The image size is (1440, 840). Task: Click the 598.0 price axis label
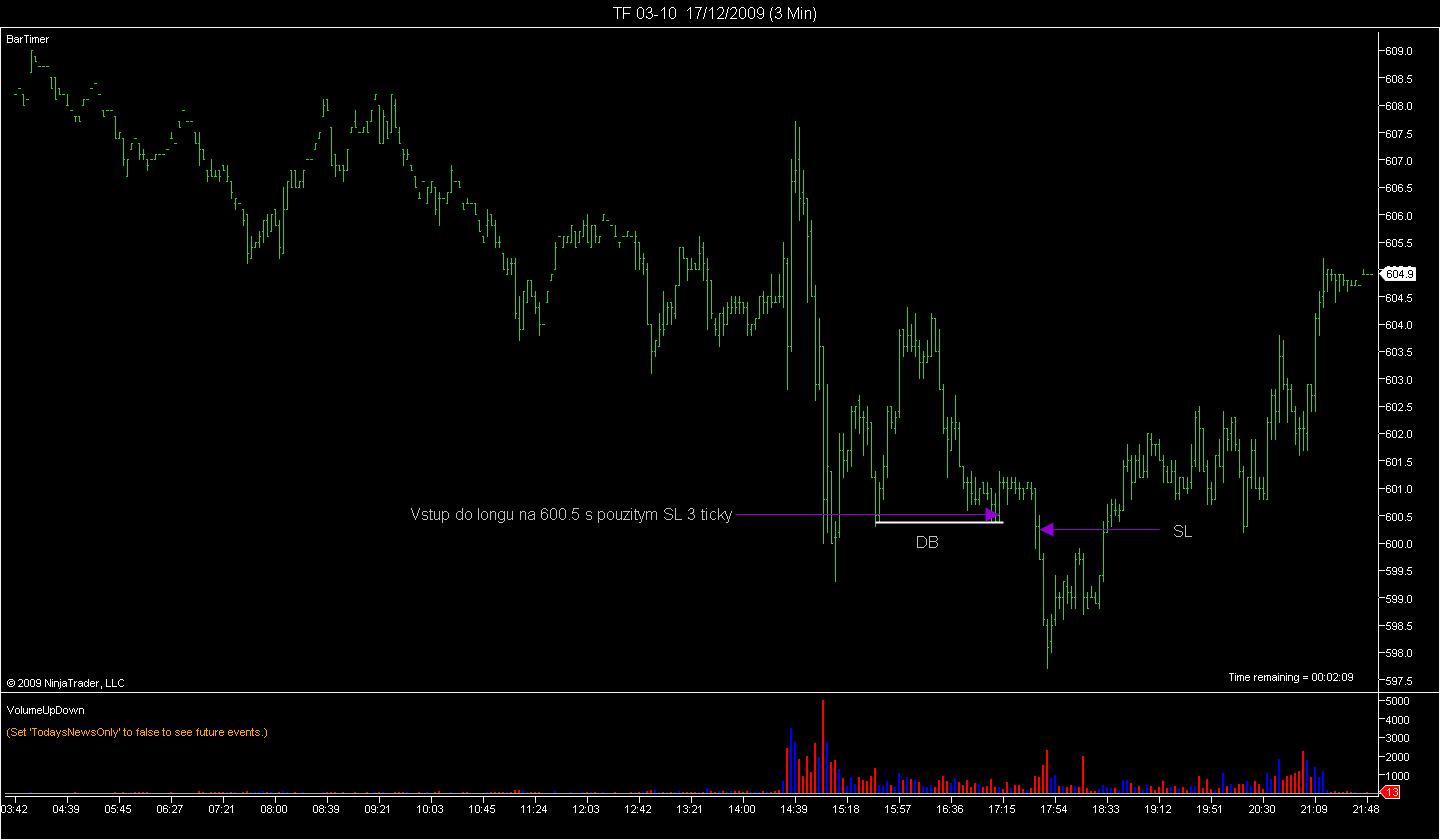pyautogui.click(x=1398, y=653)
